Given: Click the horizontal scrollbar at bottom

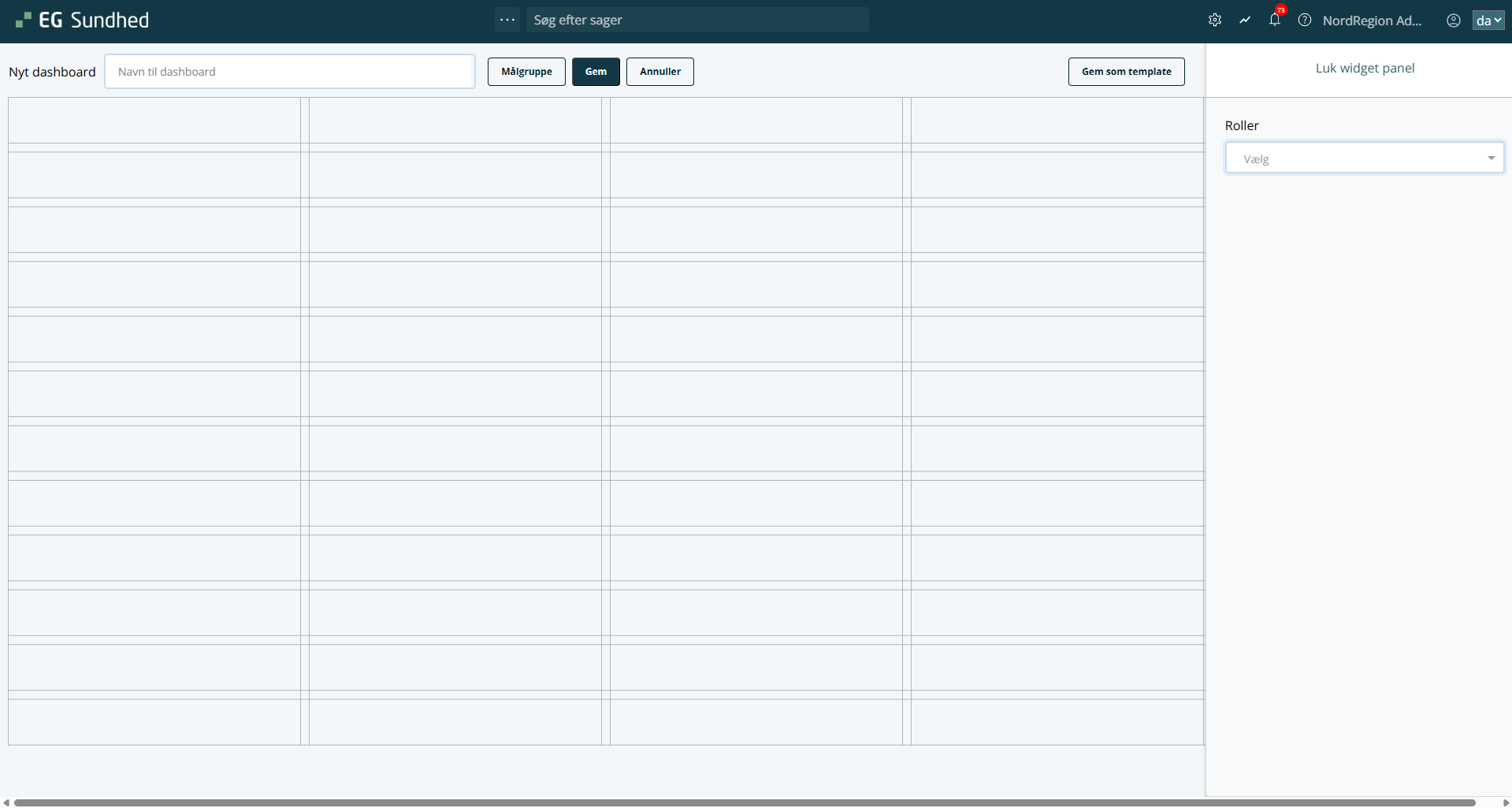Looking at the screenshot, I should click(x=744, y=802).
